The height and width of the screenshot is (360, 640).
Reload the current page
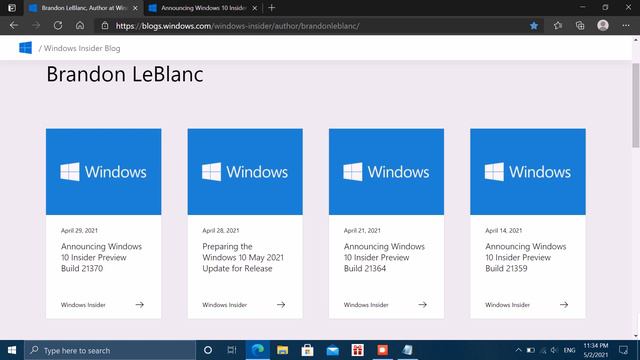(x=58, y=26)
